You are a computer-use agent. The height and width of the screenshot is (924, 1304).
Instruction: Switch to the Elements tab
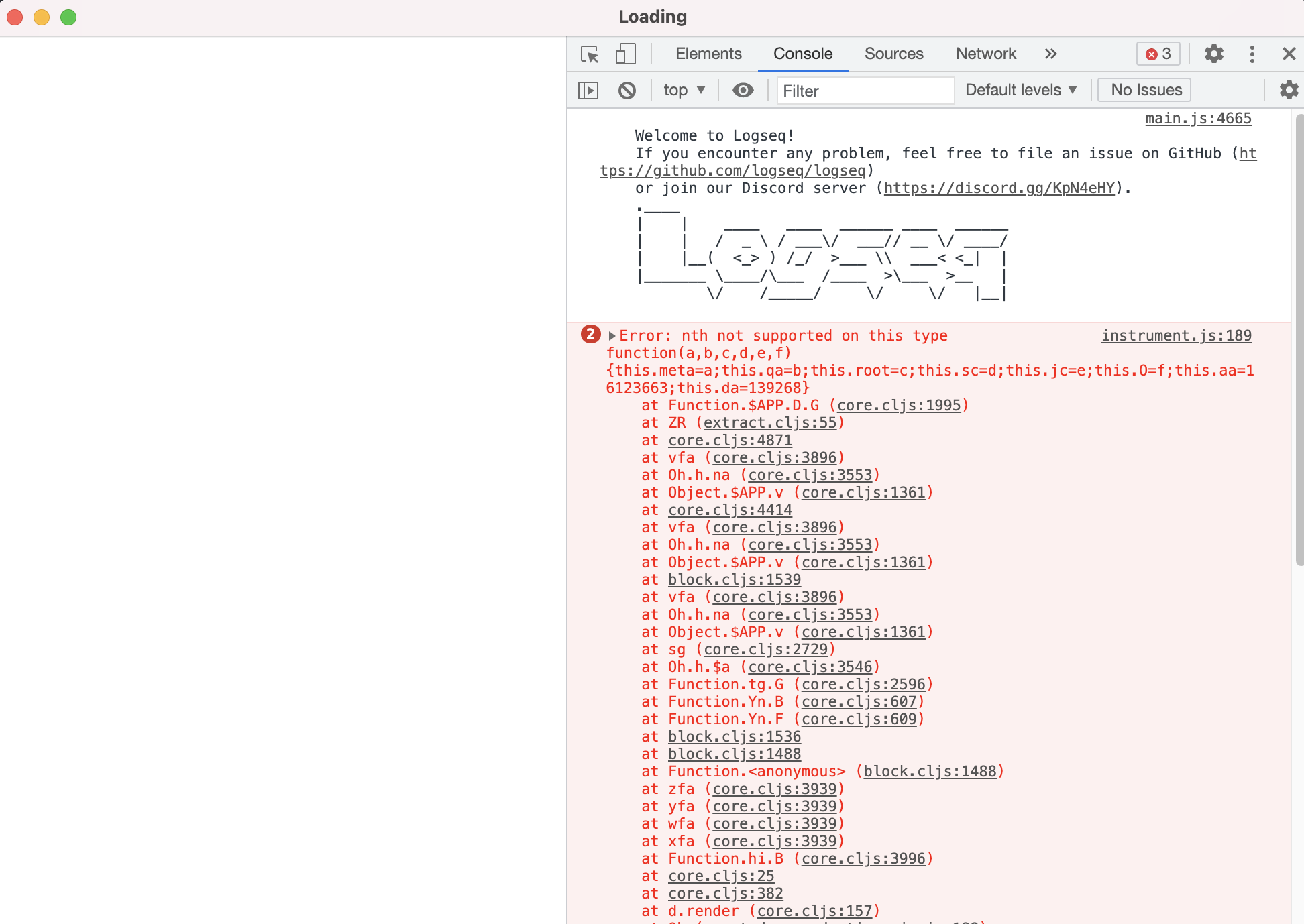[708, 54]
